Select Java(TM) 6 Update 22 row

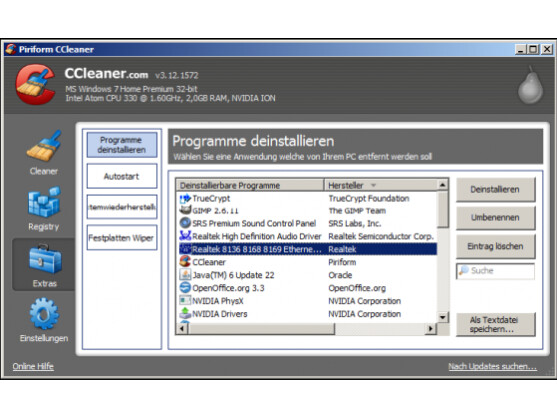point(308,275)
